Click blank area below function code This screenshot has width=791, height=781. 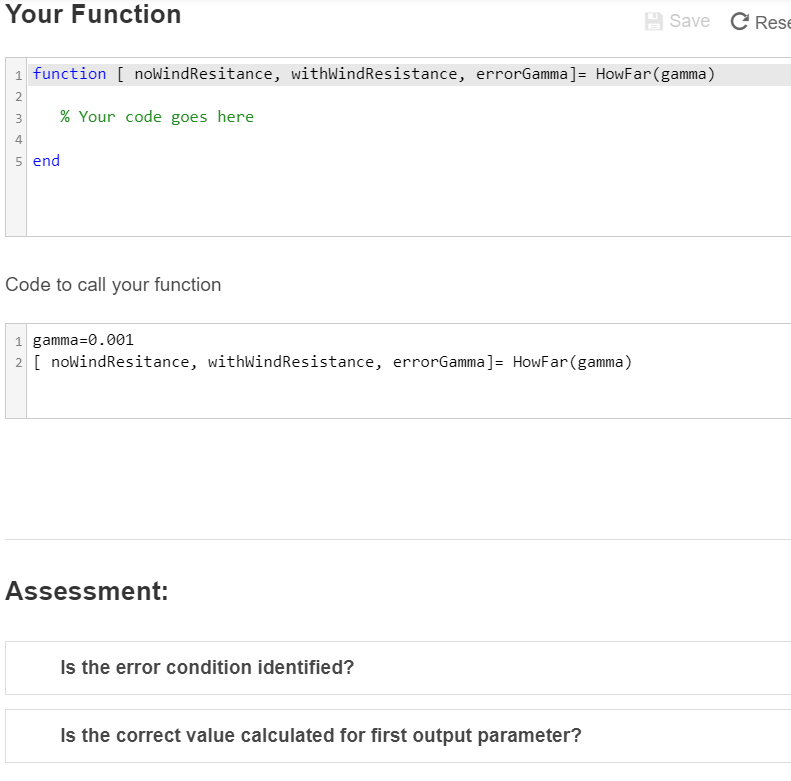[x=400, y=205]
